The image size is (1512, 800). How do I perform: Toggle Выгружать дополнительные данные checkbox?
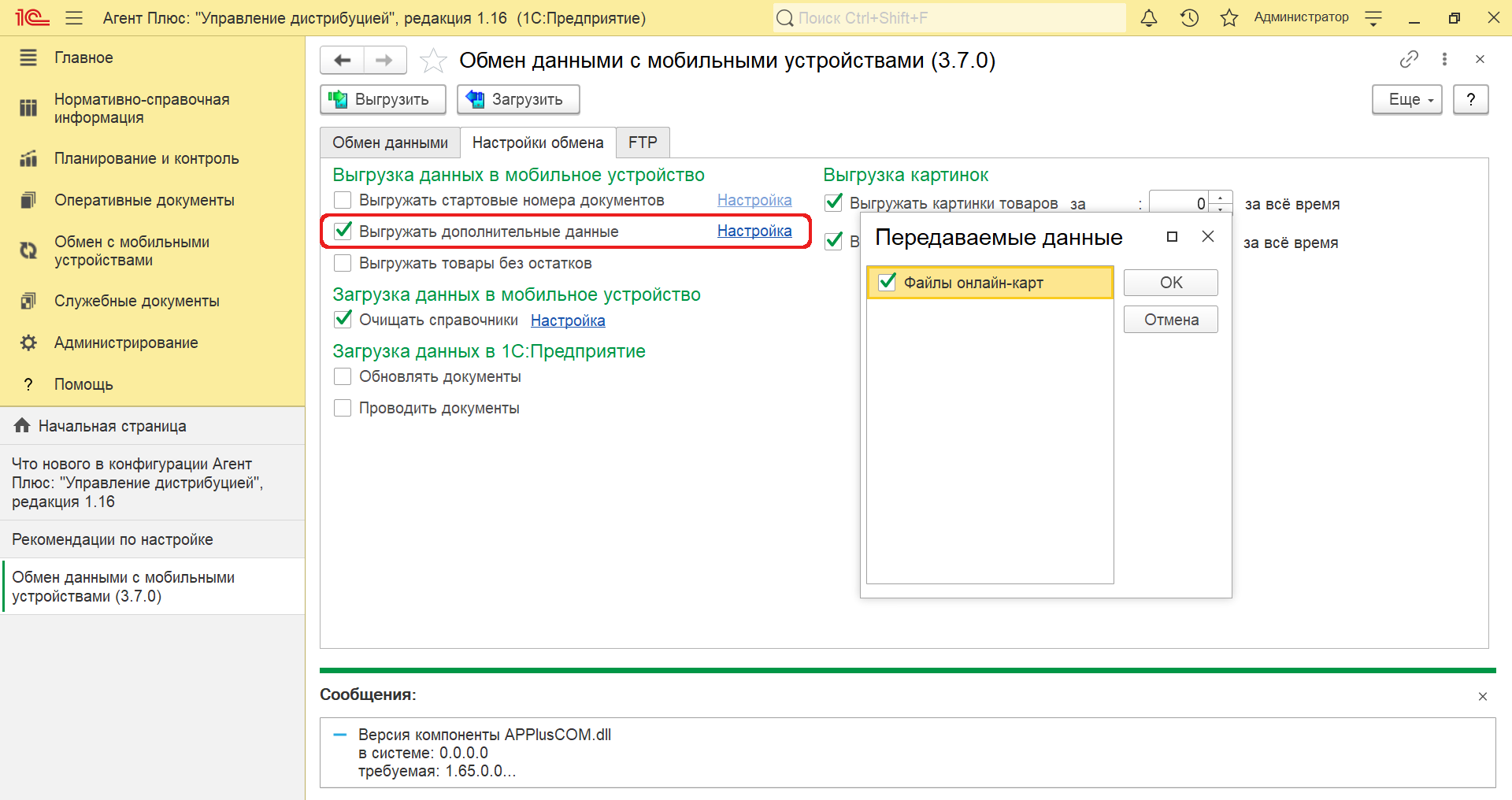(343, 231)
